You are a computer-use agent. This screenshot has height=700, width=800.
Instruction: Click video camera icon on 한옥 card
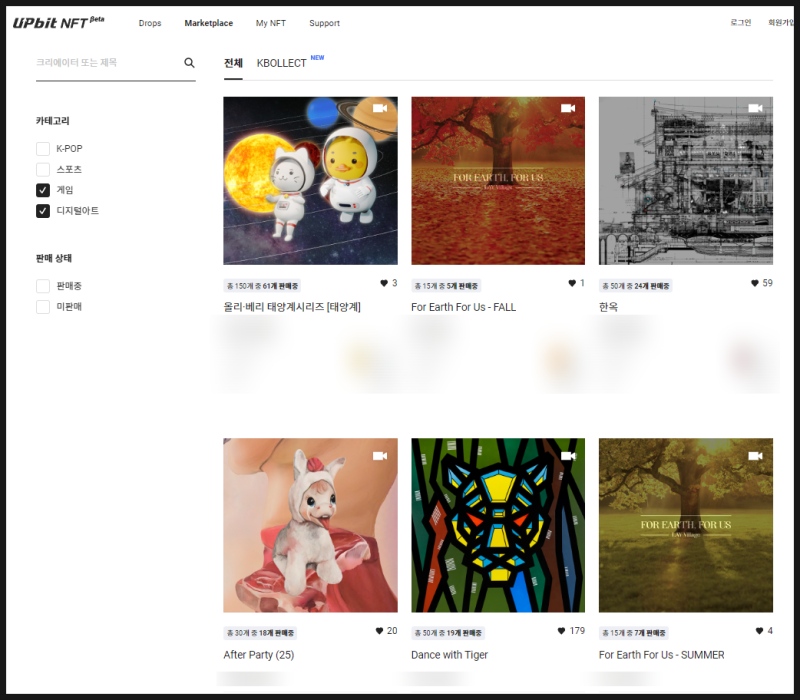coord(755,108)
